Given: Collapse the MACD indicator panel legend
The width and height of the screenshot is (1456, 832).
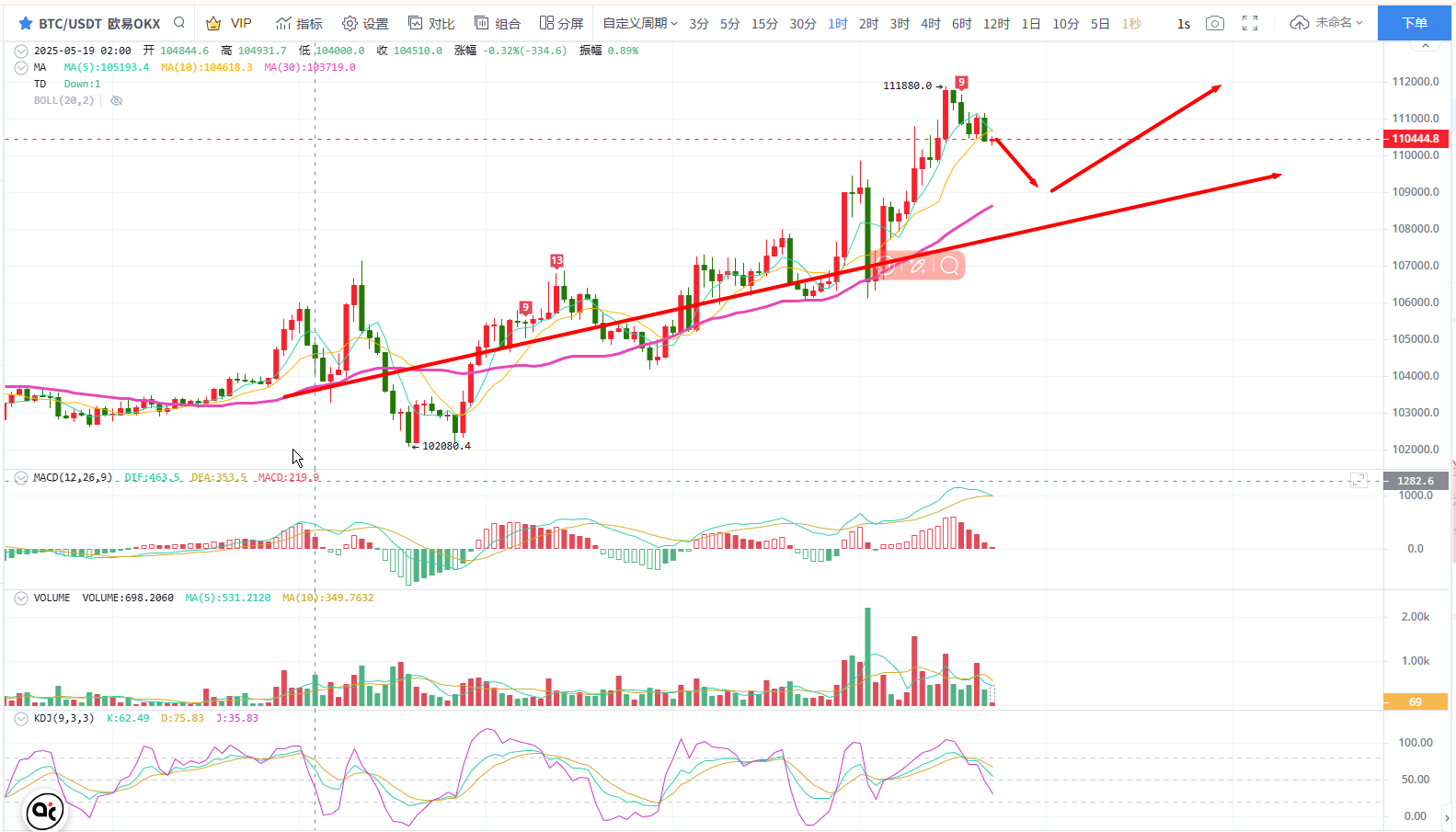Looking at the screenshot, I should (20, 478).
